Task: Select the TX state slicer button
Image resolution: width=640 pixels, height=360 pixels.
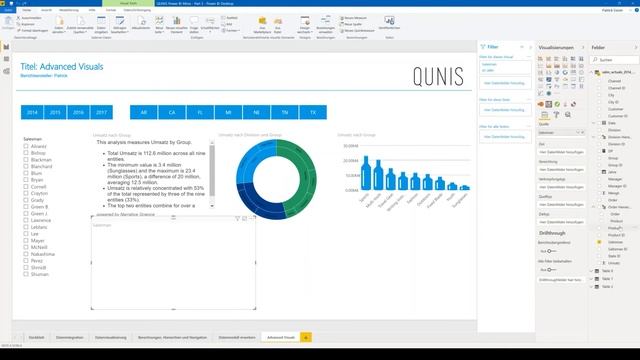Action: (x=313, y=112)
